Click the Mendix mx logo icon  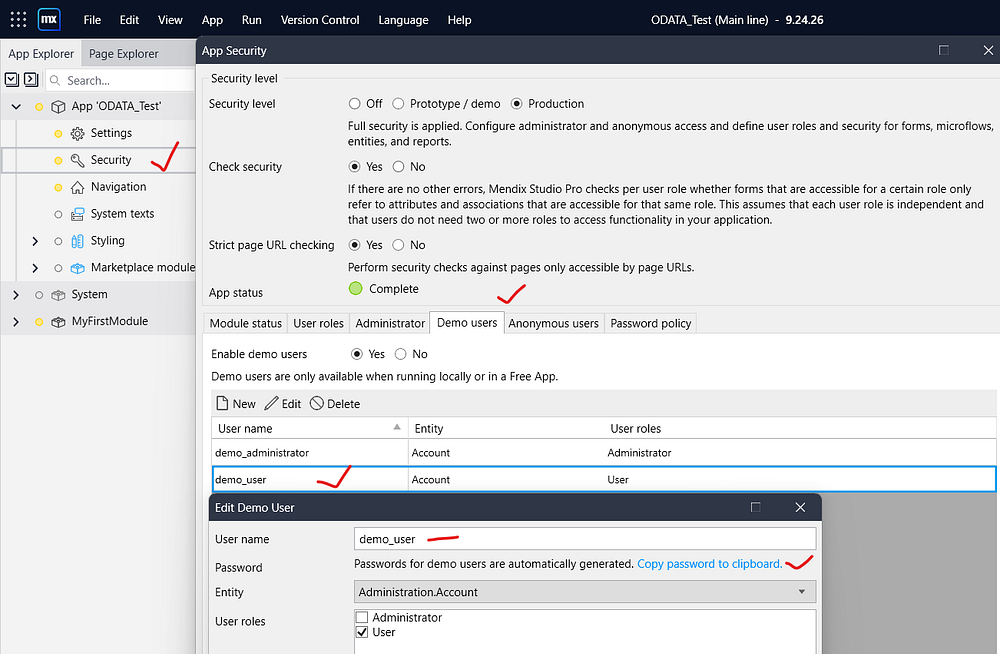tap(49, 19)
